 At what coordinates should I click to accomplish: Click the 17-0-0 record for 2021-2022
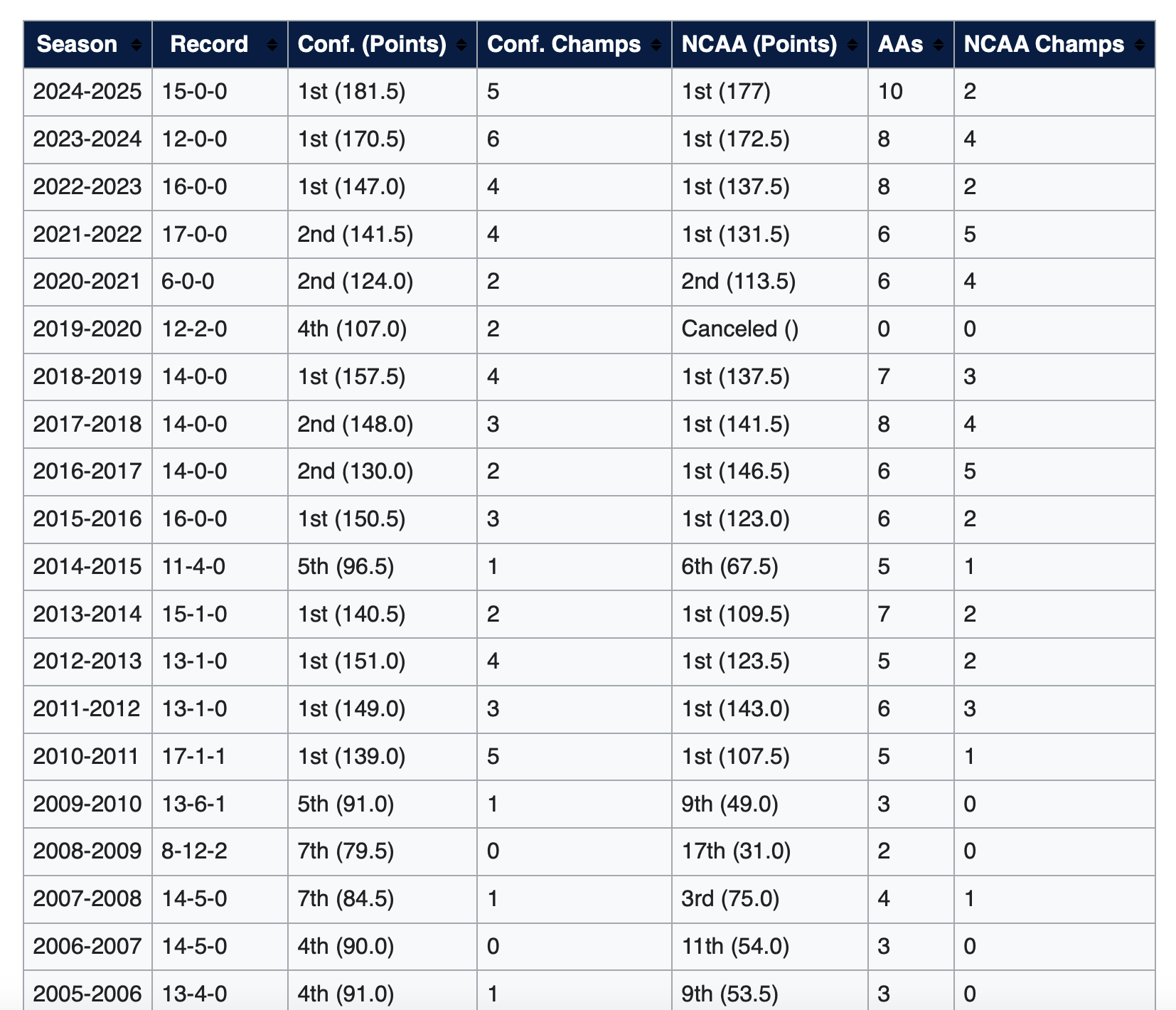point(195,234)
